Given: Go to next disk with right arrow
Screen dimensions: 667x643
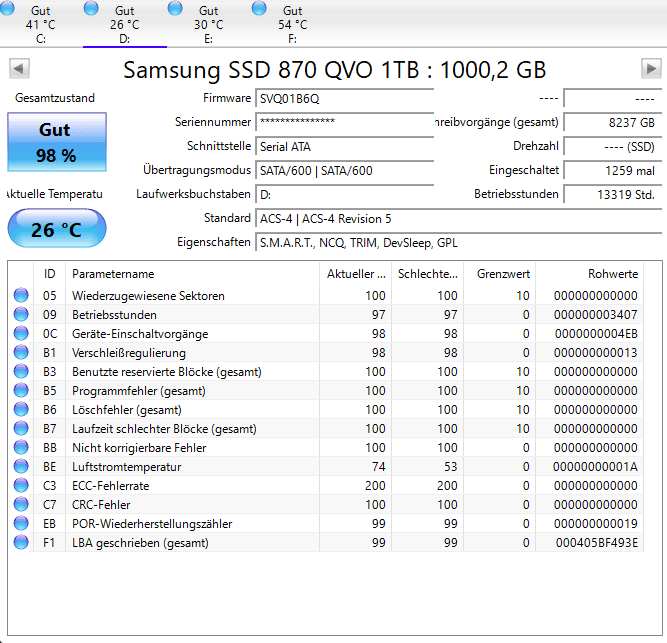Looking at the screenshot, I should (x=651, y=68).
